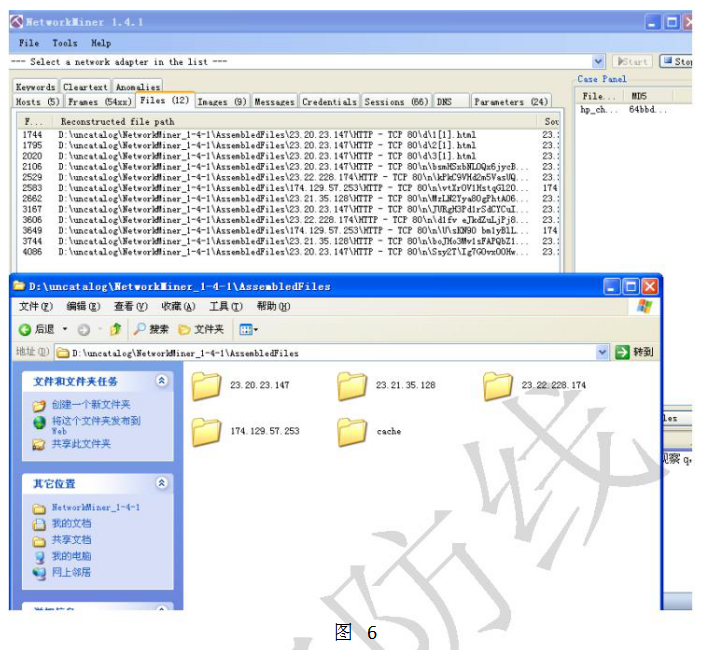Click the 搜索 search toolbar button

pyautogui.click(x=152, y=329)
